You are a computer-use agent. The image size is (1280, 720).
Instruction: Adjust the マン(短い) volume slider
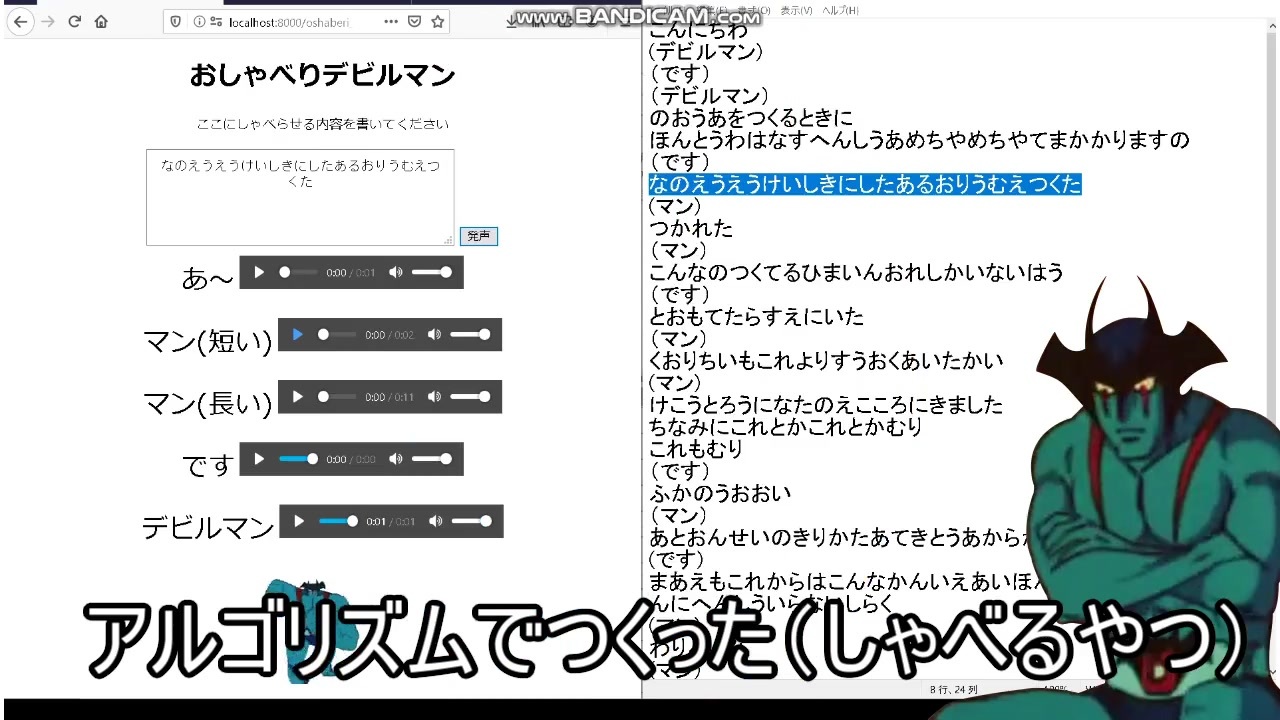(470, 334)
